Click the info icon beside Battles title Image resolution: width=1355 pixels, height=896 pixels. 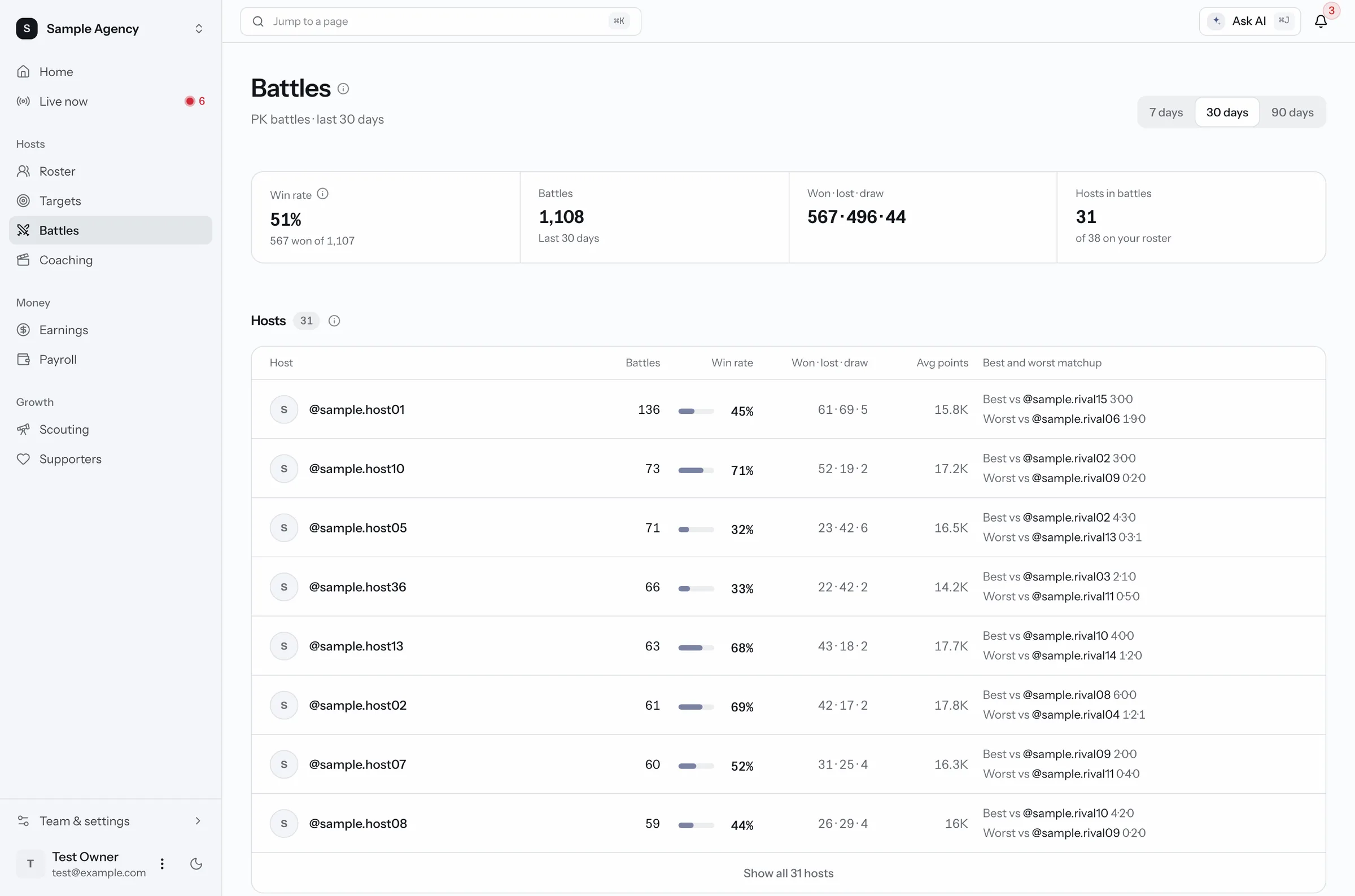pyautogui.click(x=343, y=89)
